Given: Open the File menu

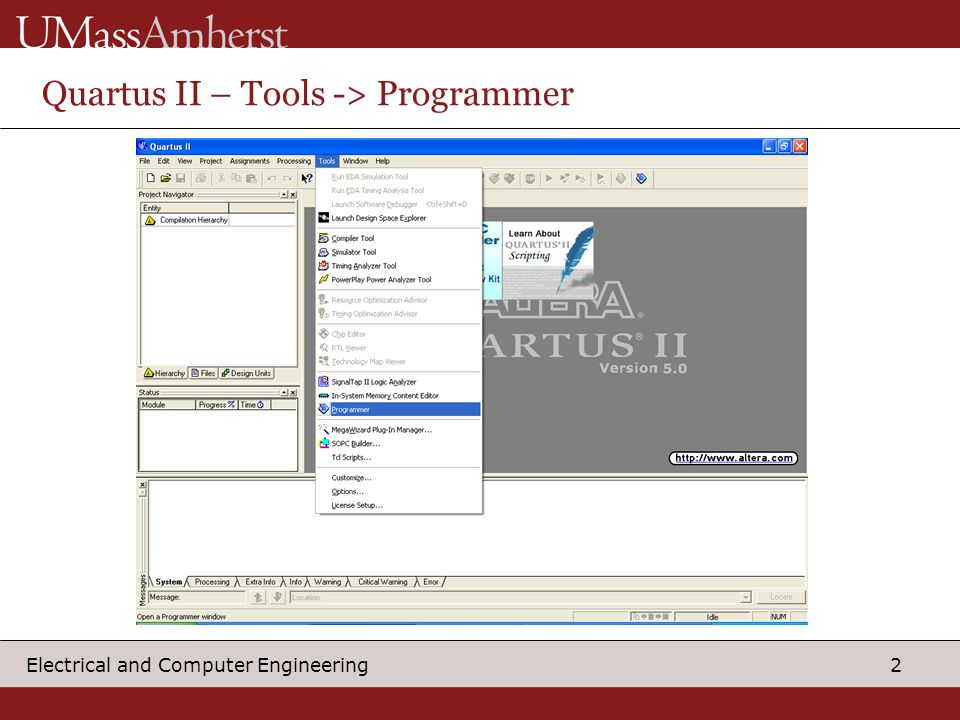Looking at the screenshot, I should click(144, 161).
